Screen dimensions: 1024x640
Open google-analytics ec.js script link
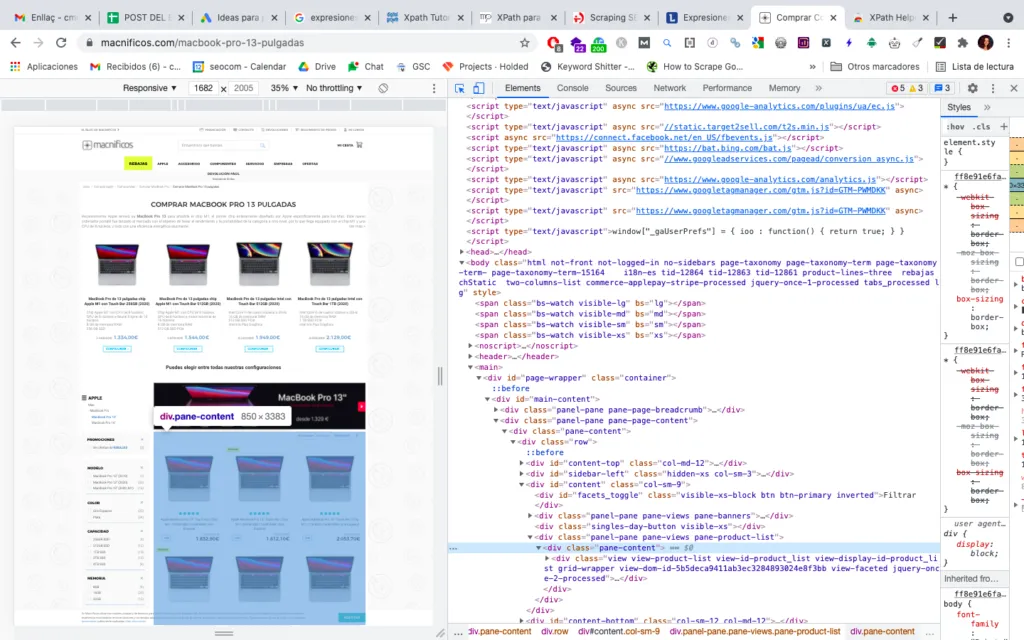click(780, 106)
